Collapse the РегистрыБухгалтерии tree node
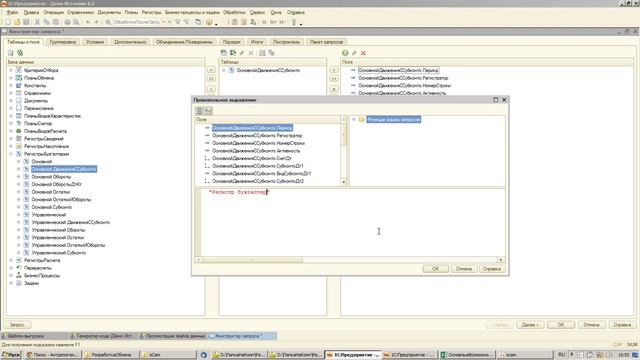The width and height of the screenshot is (640, 360). click(x=11, y=154)
